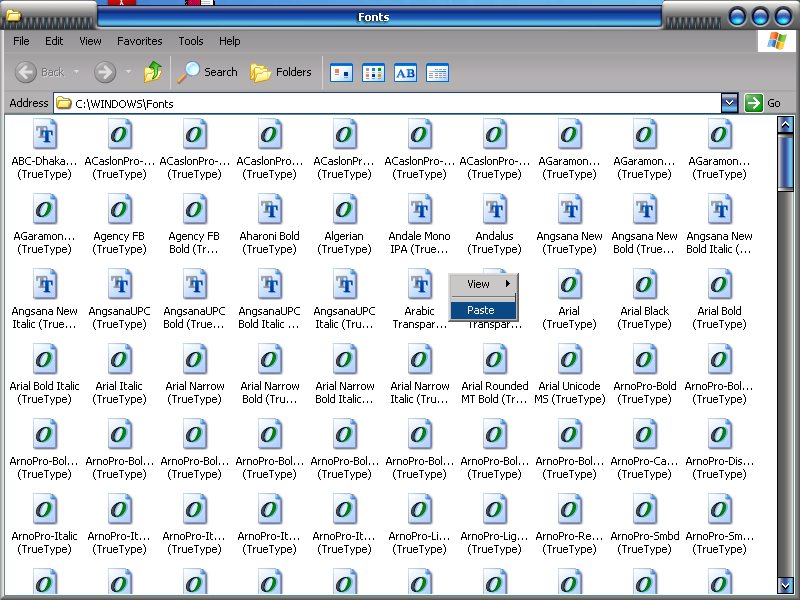Open the Tools menu

191,41
